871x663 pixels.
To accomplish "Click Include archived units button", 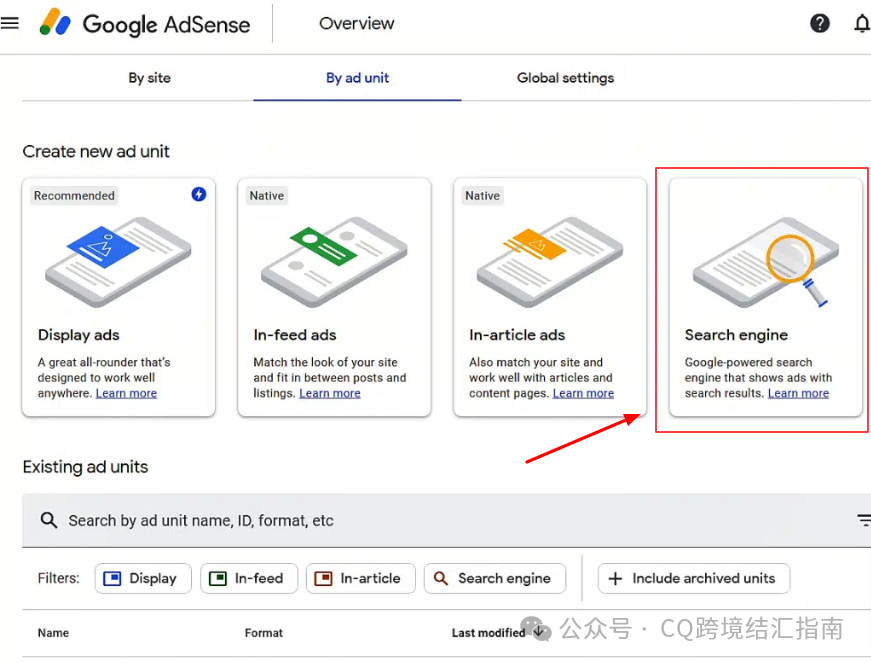I will 694,578.
